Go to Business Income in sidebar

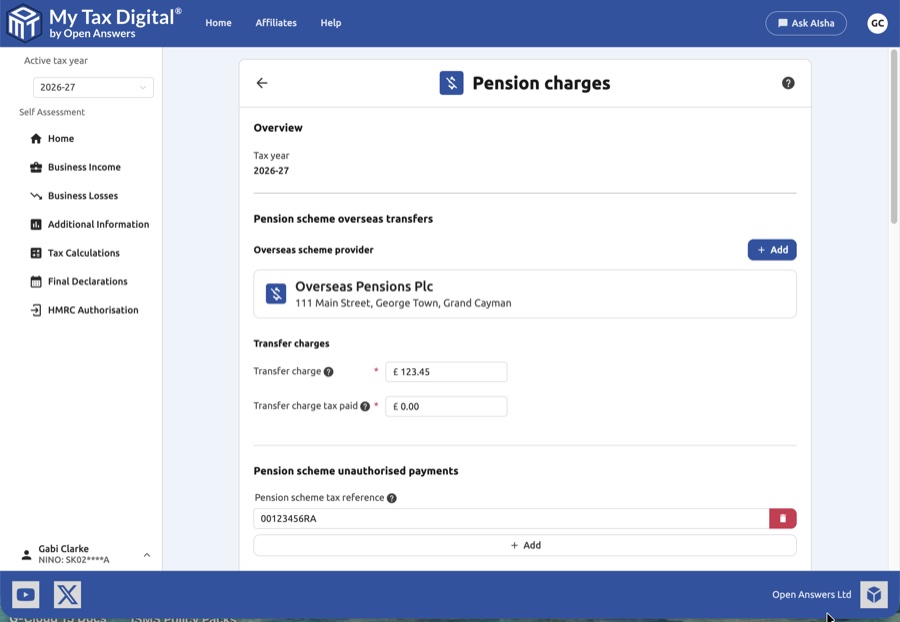[x=84, y=167]
